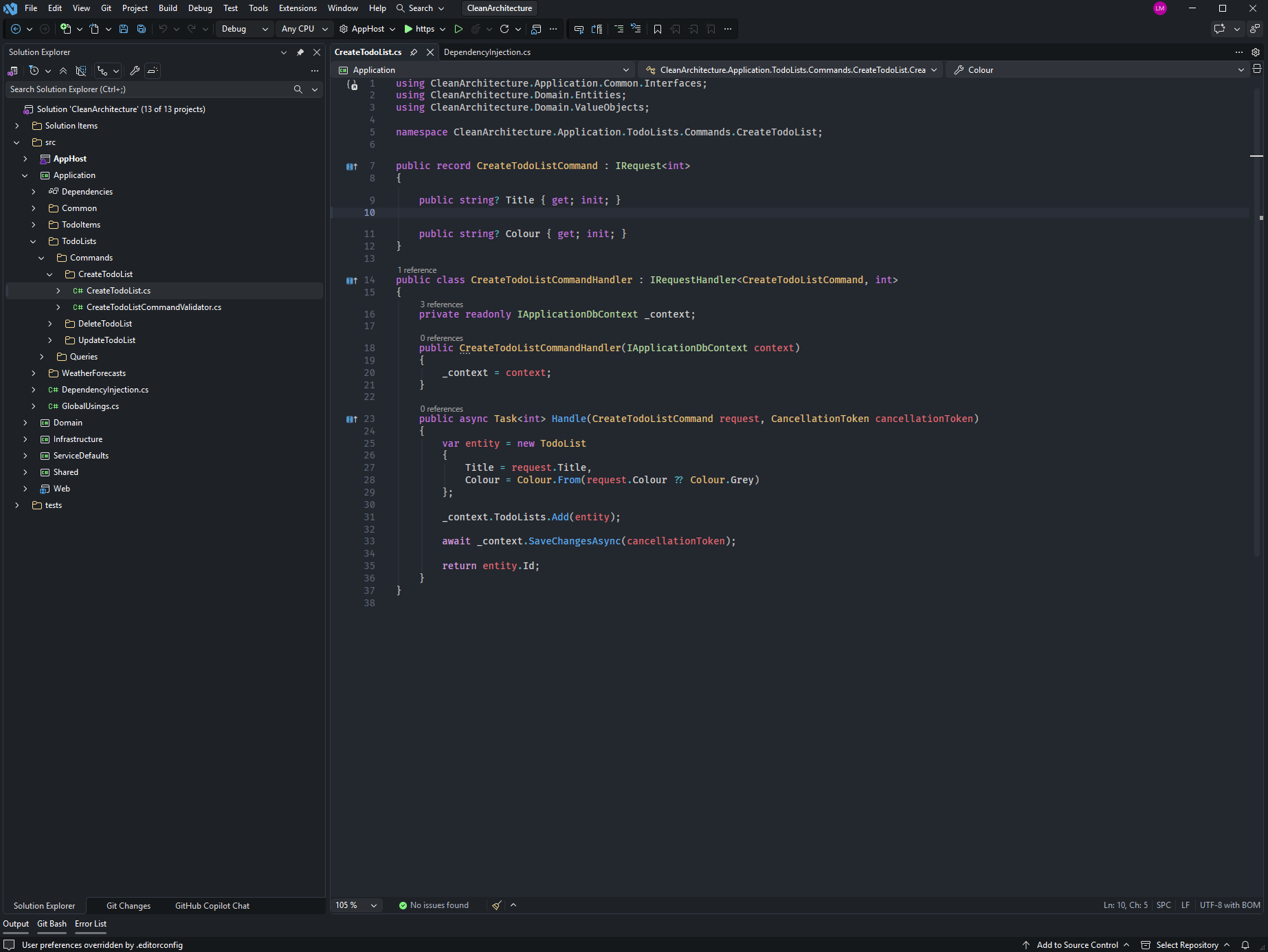1268x952 pixels.
Task: Click Start Without Debugging outline play icon
Action: click(x=458, y=29)
